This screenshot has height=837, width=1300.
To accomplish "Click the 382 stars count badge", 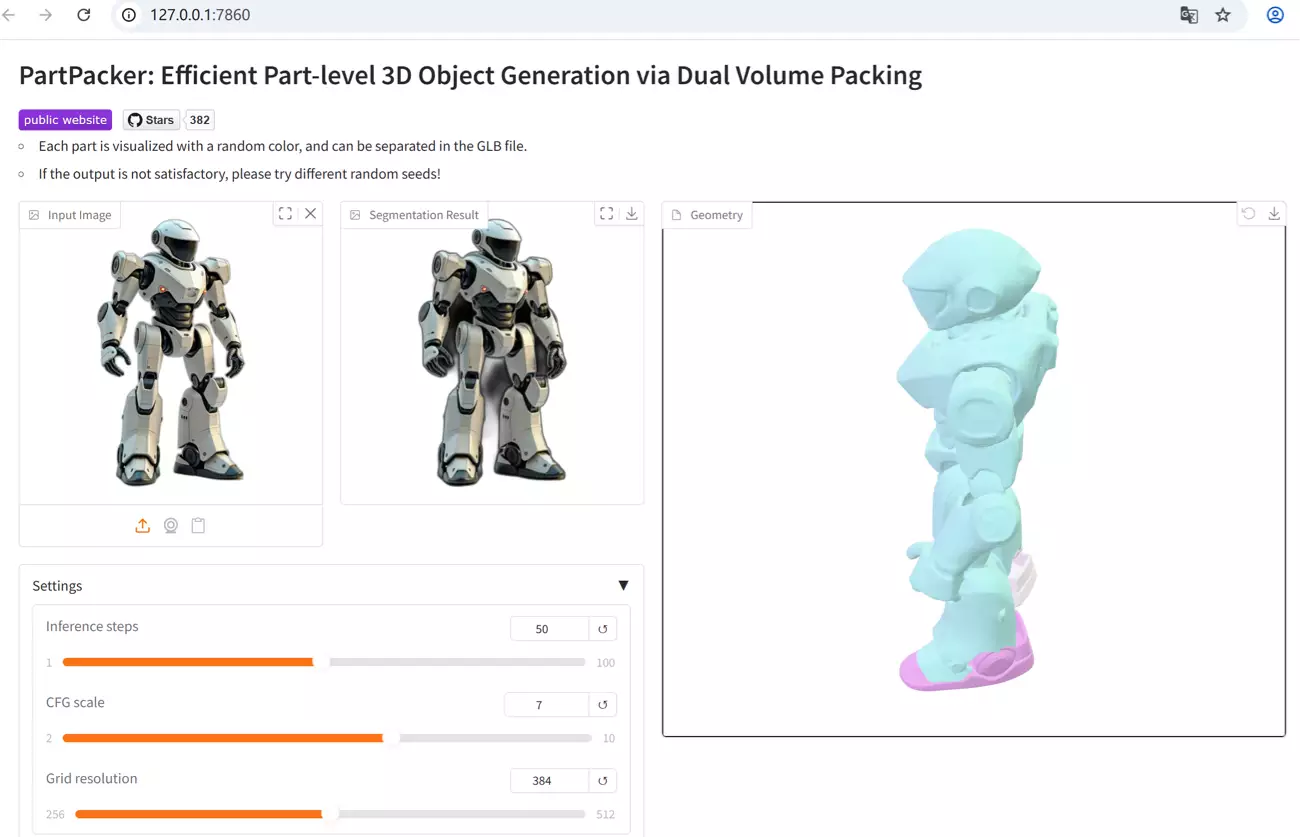I will tap(200, 120).
